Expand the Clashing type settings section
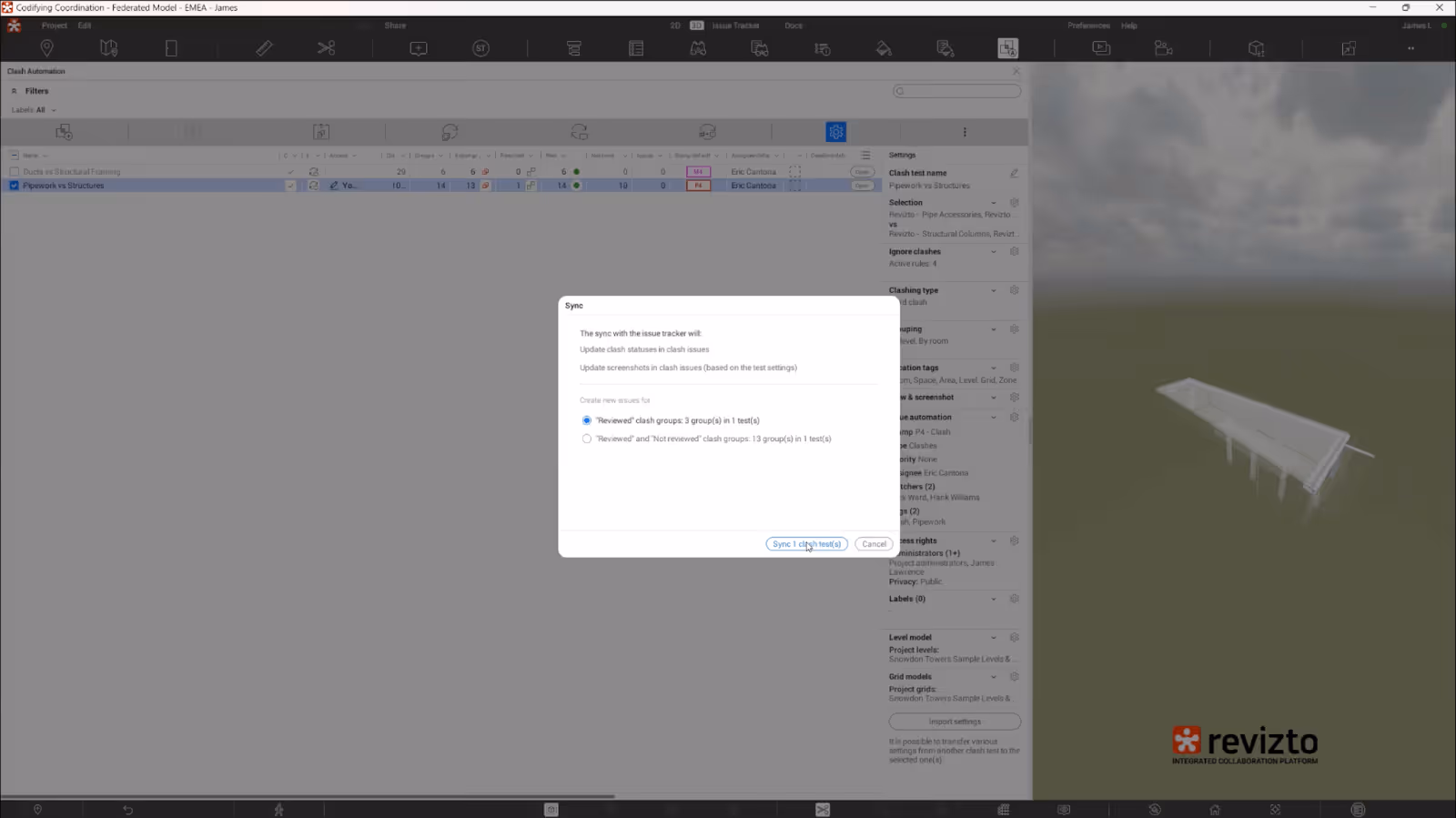 (x=994, y=290)
